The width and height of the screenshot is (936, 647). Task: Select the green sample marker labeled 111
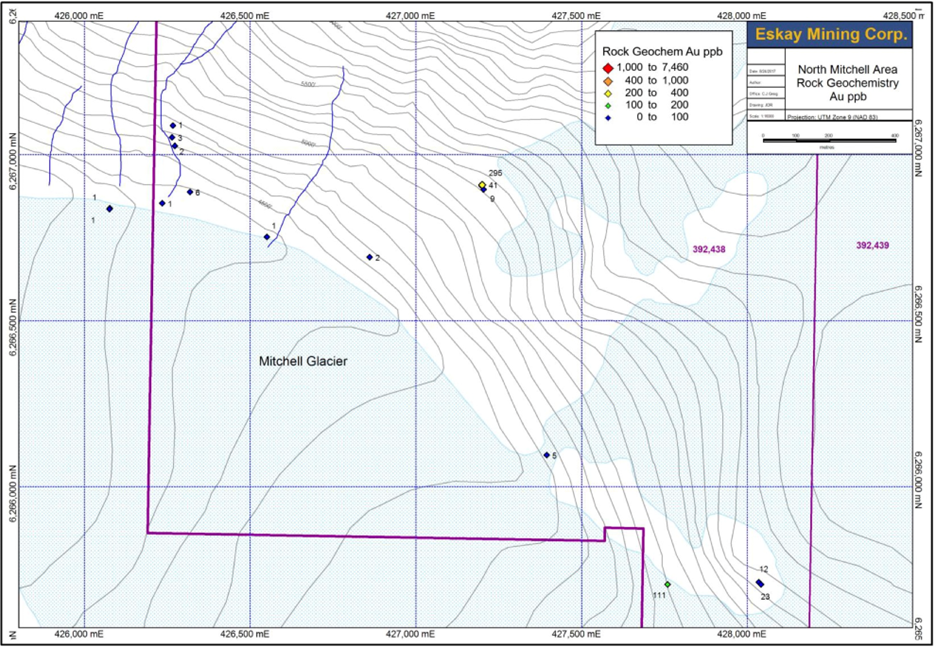[667, 584]
